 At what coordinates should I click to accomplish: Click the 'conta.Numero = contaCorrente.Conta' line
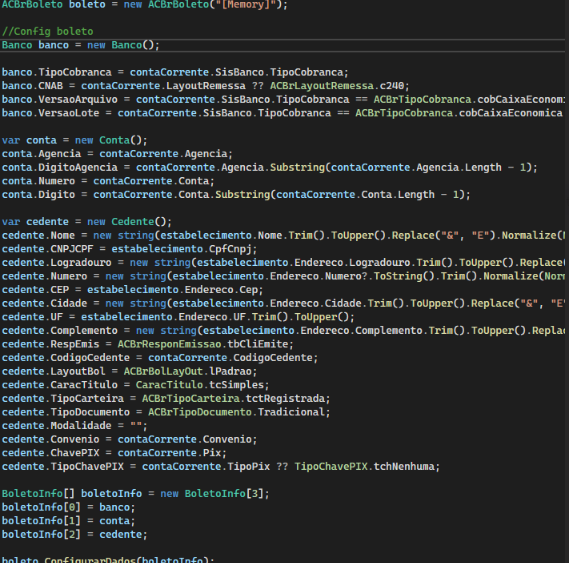click(x=108, y=181)
